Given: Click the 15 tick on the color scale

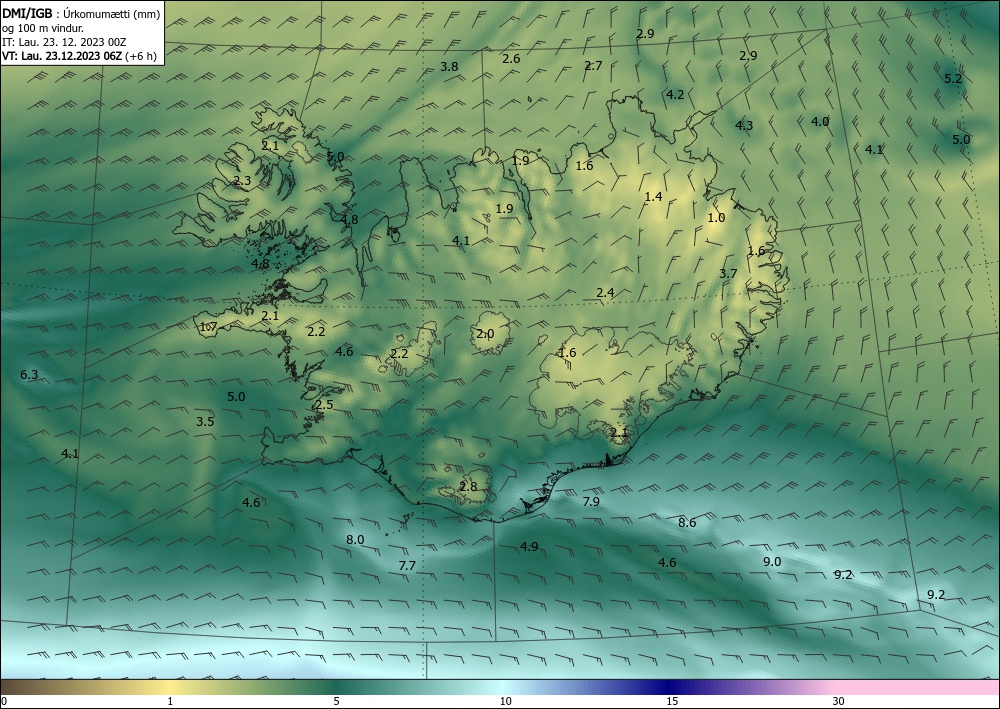Looking at the screenshot, I should 672,701.
